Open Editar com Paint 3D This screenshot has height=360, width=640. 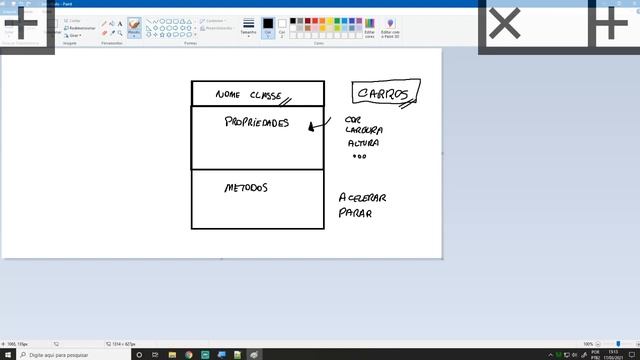pyautogui.click(x=390, y=28)
